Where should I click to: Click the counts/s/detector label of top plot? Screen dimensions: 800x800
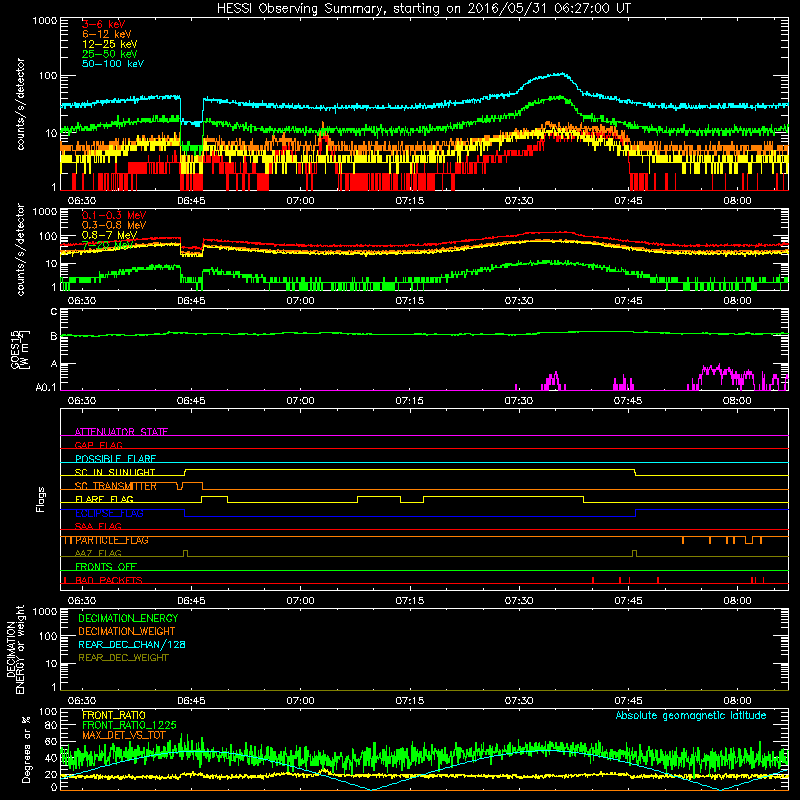coord(20,104)
